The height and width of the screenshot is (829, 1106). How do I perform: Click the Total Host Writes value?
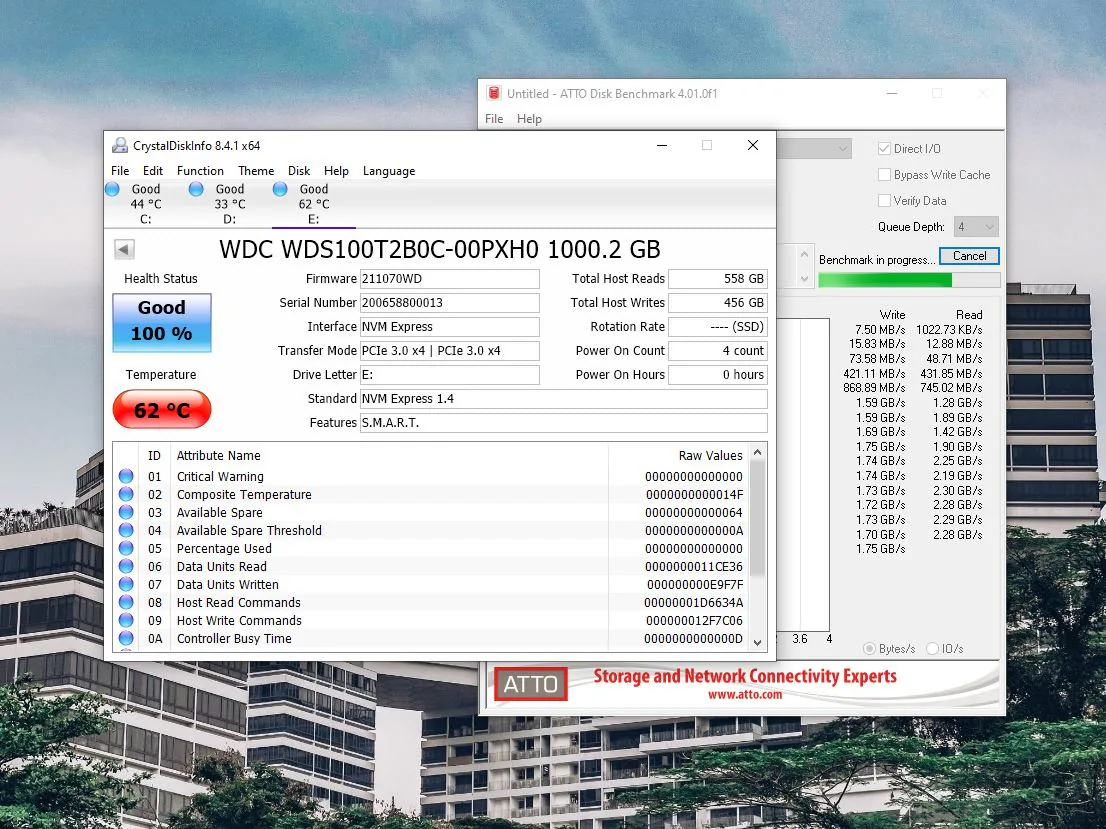coord(717,303)
